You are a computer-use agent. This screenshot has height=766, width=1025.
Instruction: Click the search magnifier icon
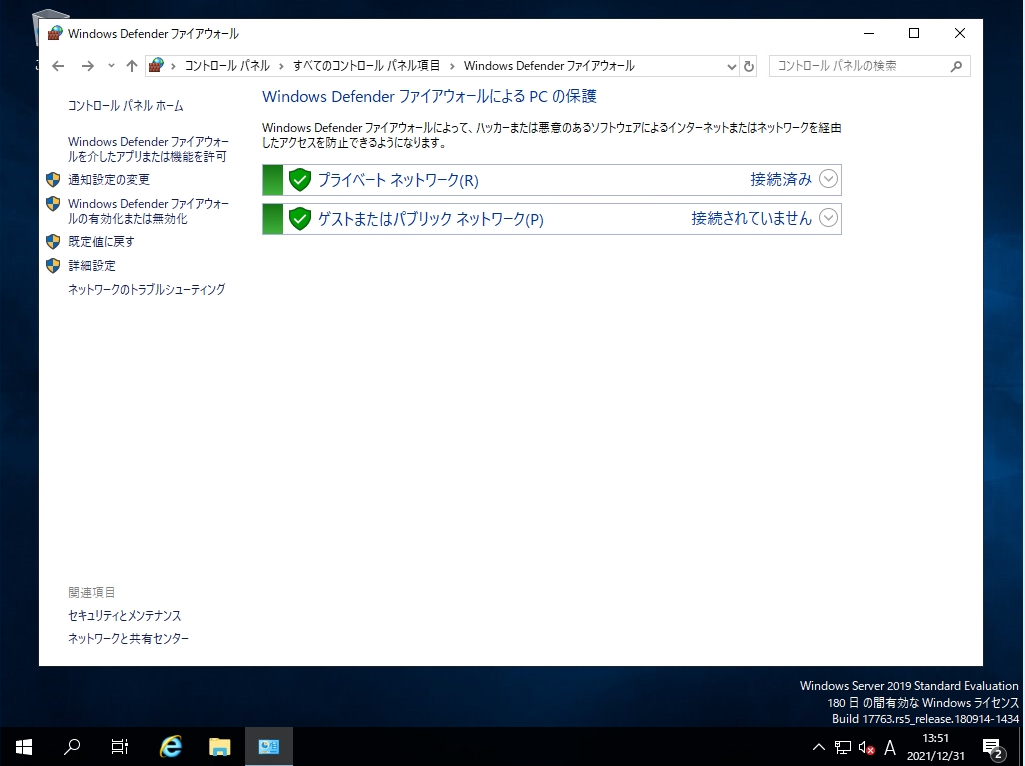pyautogui.click(x=956, y=66)
